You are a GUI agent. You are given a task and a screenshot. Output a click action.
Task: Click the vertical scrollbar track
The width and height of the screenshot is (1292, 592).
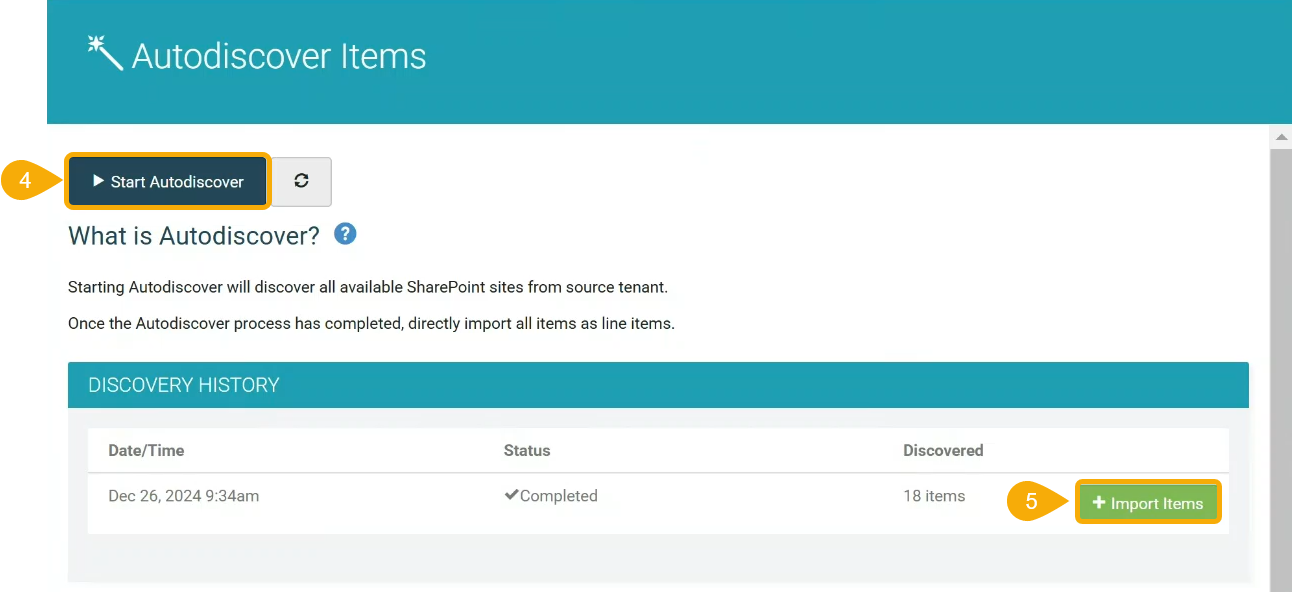(x=1281, y=370)
